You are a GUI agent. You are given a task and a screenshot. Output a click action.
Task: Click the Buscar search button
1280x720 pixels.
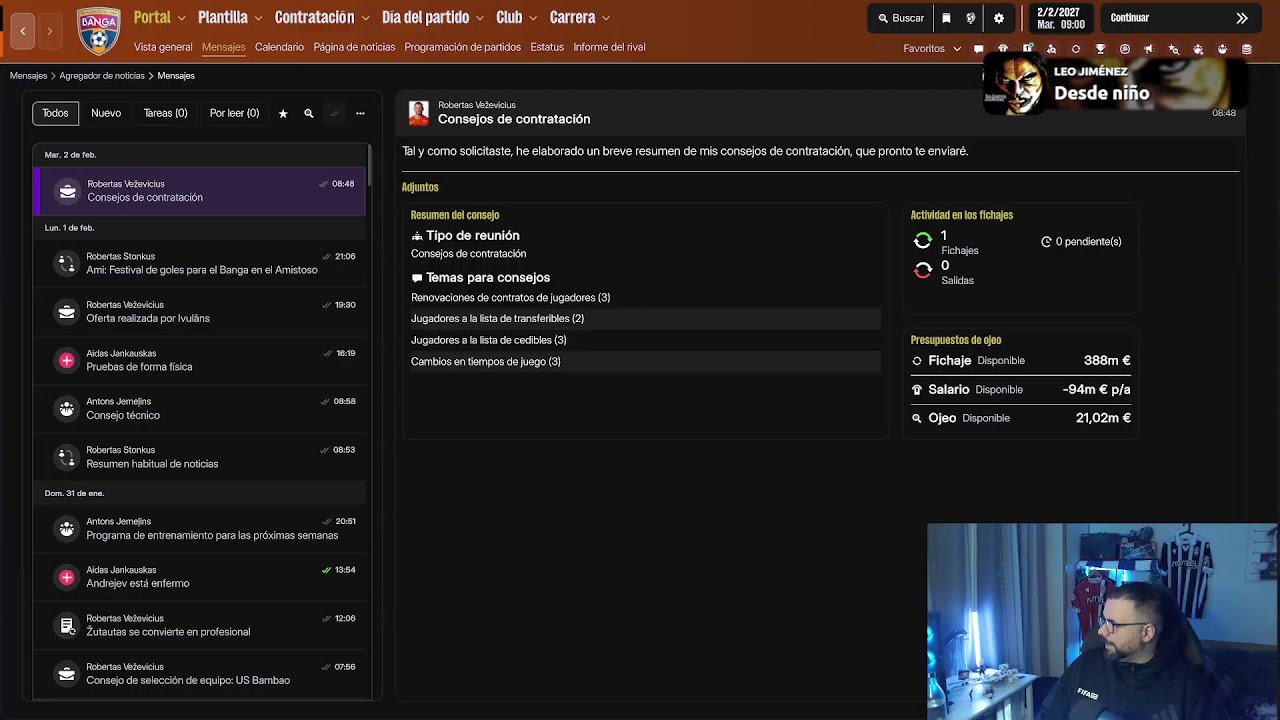point(902,18)
